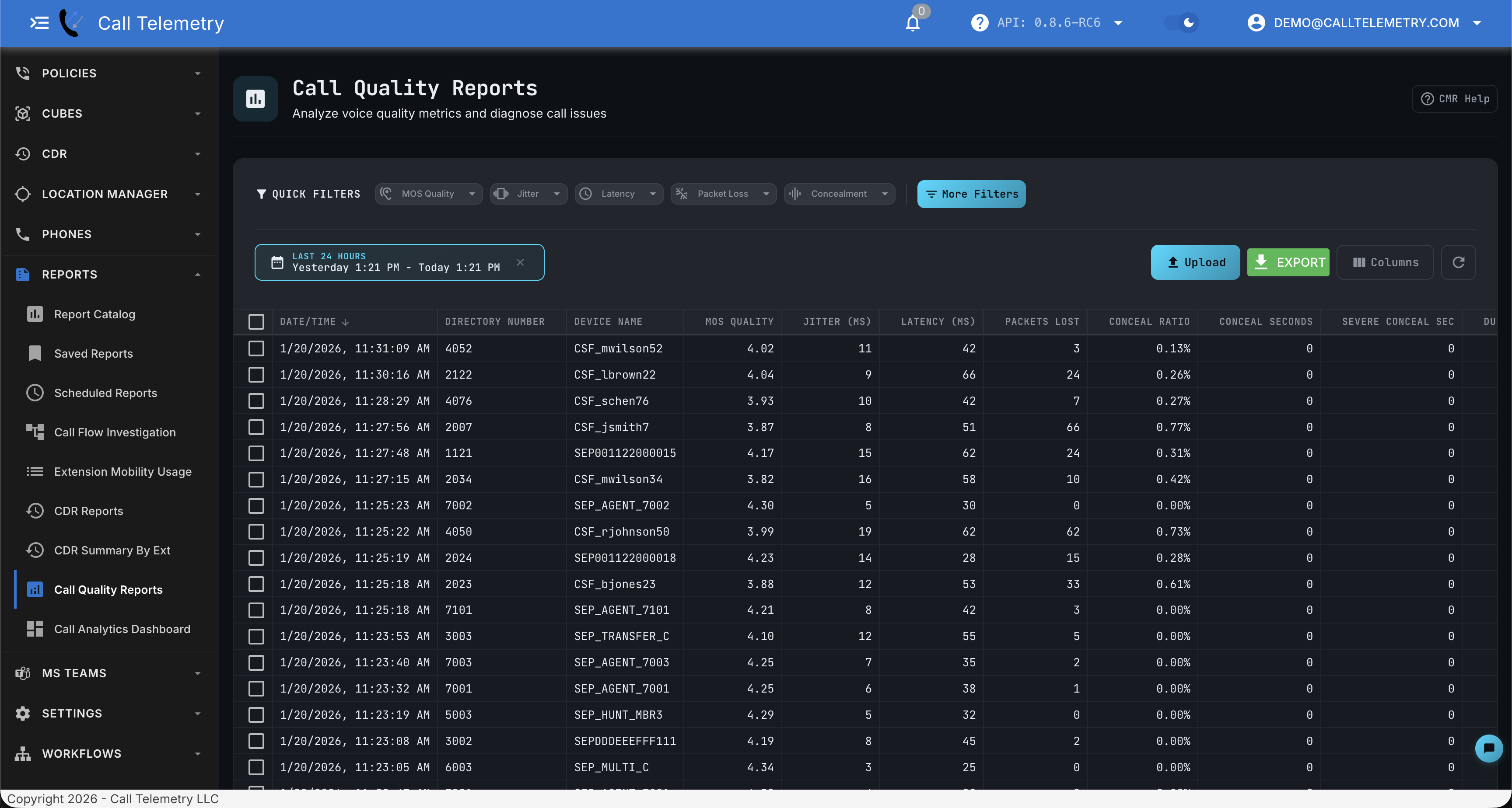Click the Quick Filters funnel icon
Viewport: 1512px width, 808px height.
[261, 194]
